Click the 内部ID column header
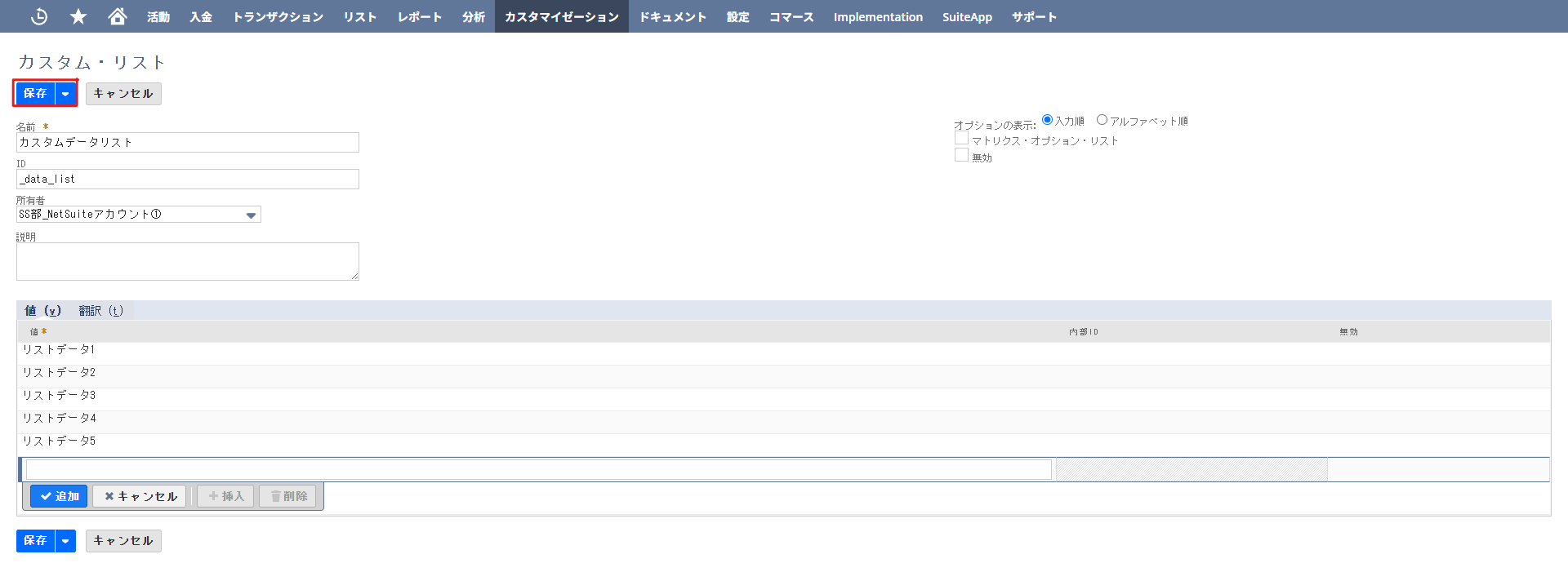This screenshot has height=572, width=1568. point(1084,332)
